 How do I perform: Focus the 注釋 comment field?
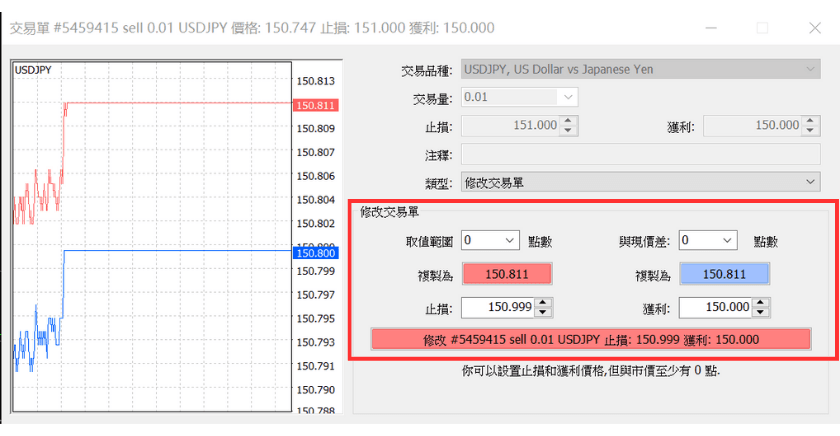pos(640,155)
